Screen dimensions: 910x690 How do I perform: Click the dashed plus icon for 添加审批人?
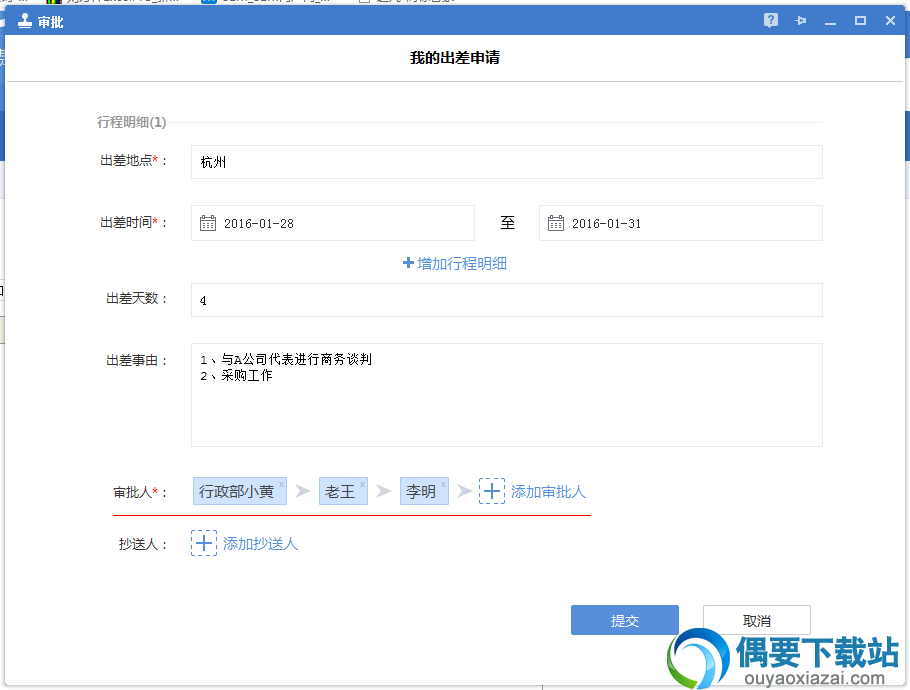[492, 492]
